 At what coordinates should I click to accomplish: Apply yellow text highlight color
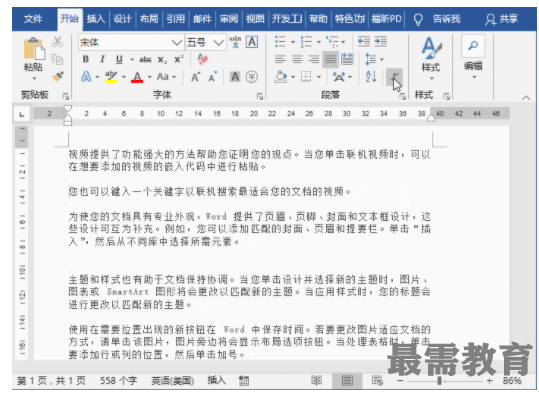[111, 77]
